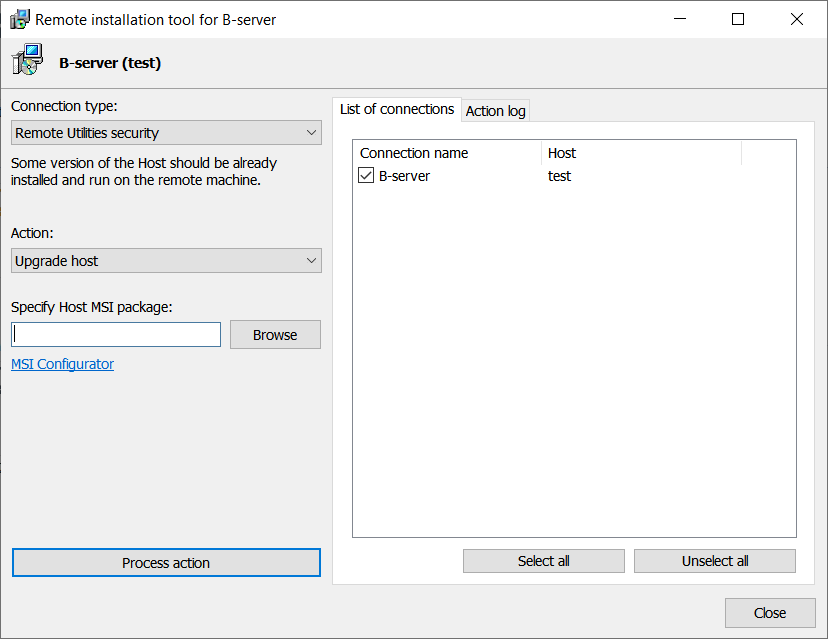Click the Close button at bottom right
The image size is (828, 639).
[770, 613]
